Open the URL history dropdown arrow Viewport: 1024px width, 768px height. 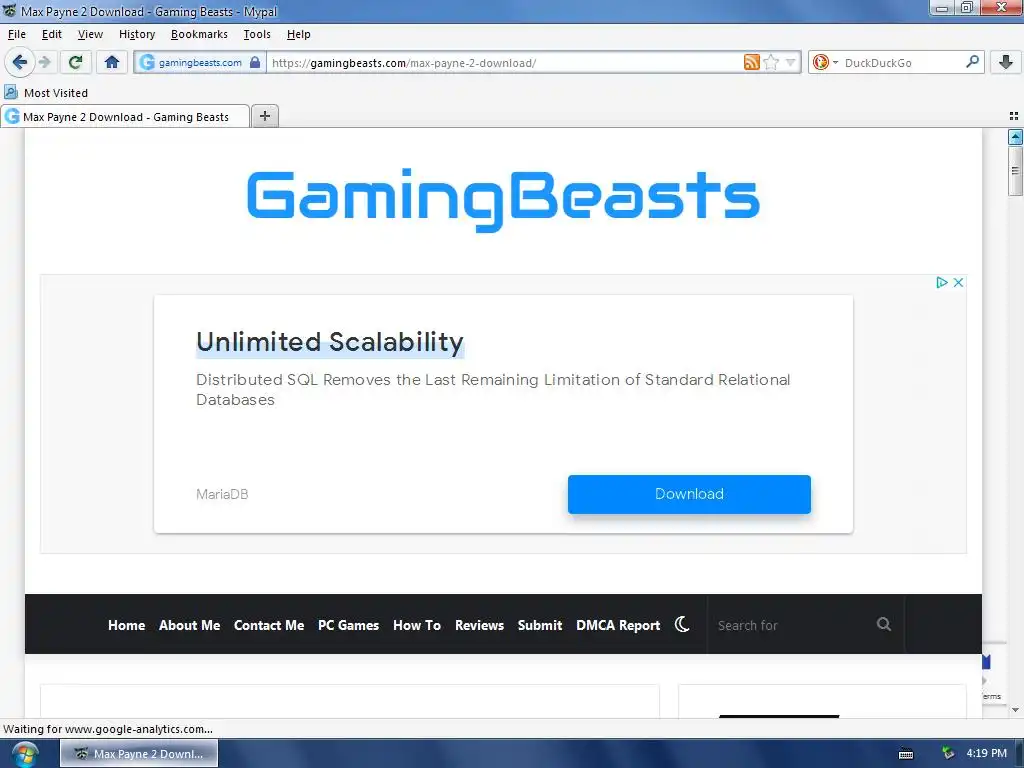pos(790,63)
